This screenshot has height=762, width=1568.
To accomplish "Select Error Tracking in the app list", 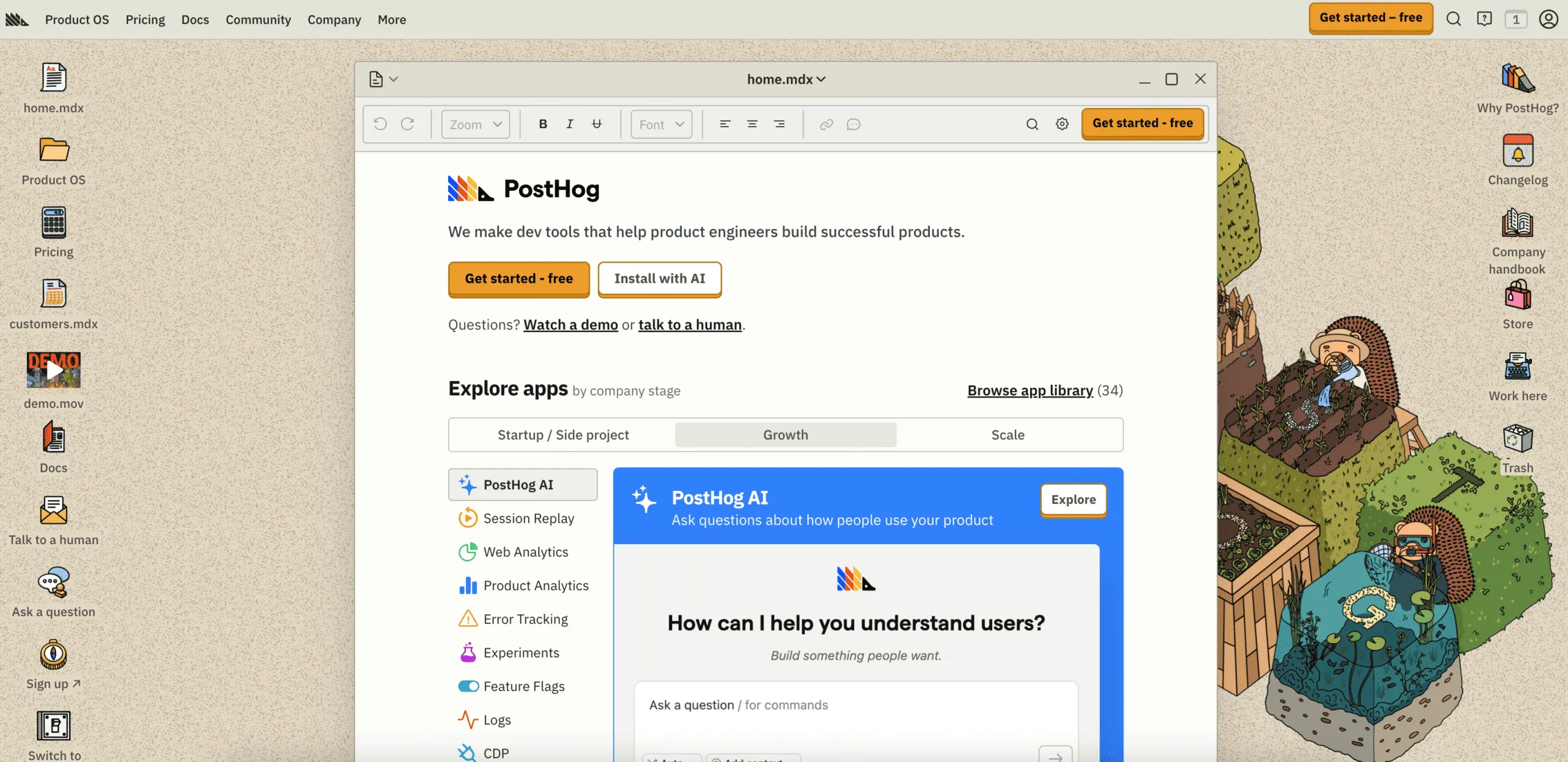I will 523,620.
